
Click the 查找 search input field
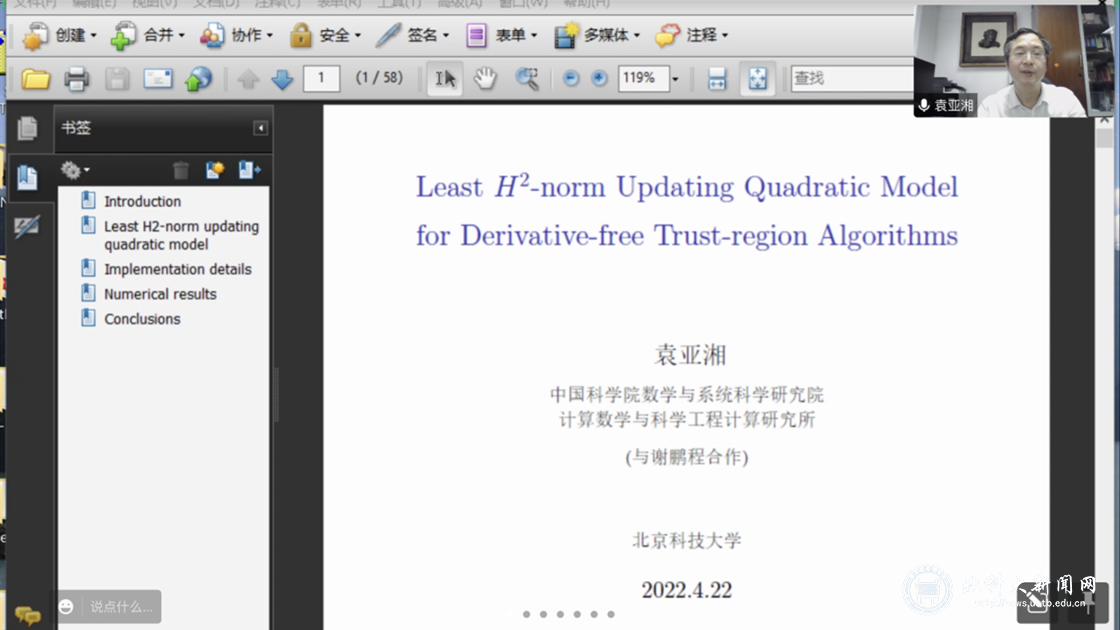click(x=850, y=78)
